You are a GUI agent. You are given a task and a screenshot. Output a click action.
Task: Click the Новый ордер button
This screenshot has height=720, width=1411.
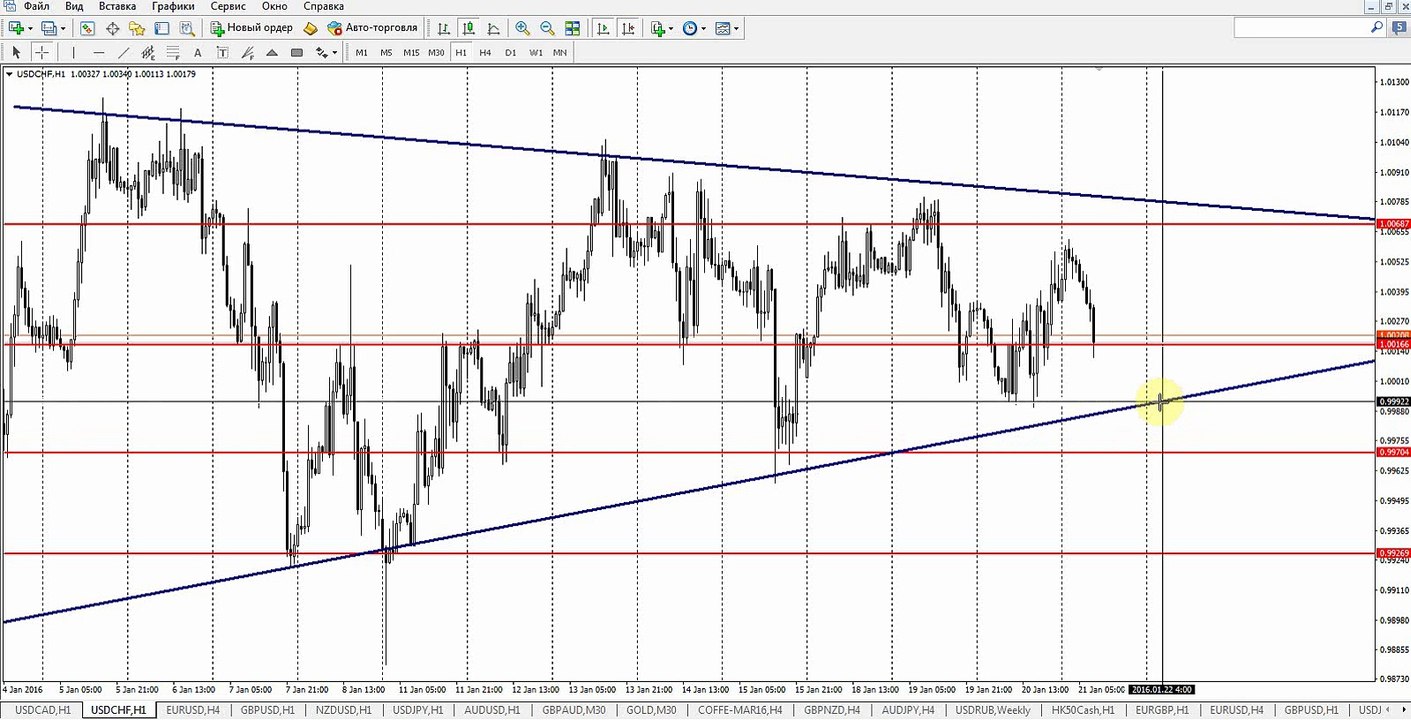point(251,28)
